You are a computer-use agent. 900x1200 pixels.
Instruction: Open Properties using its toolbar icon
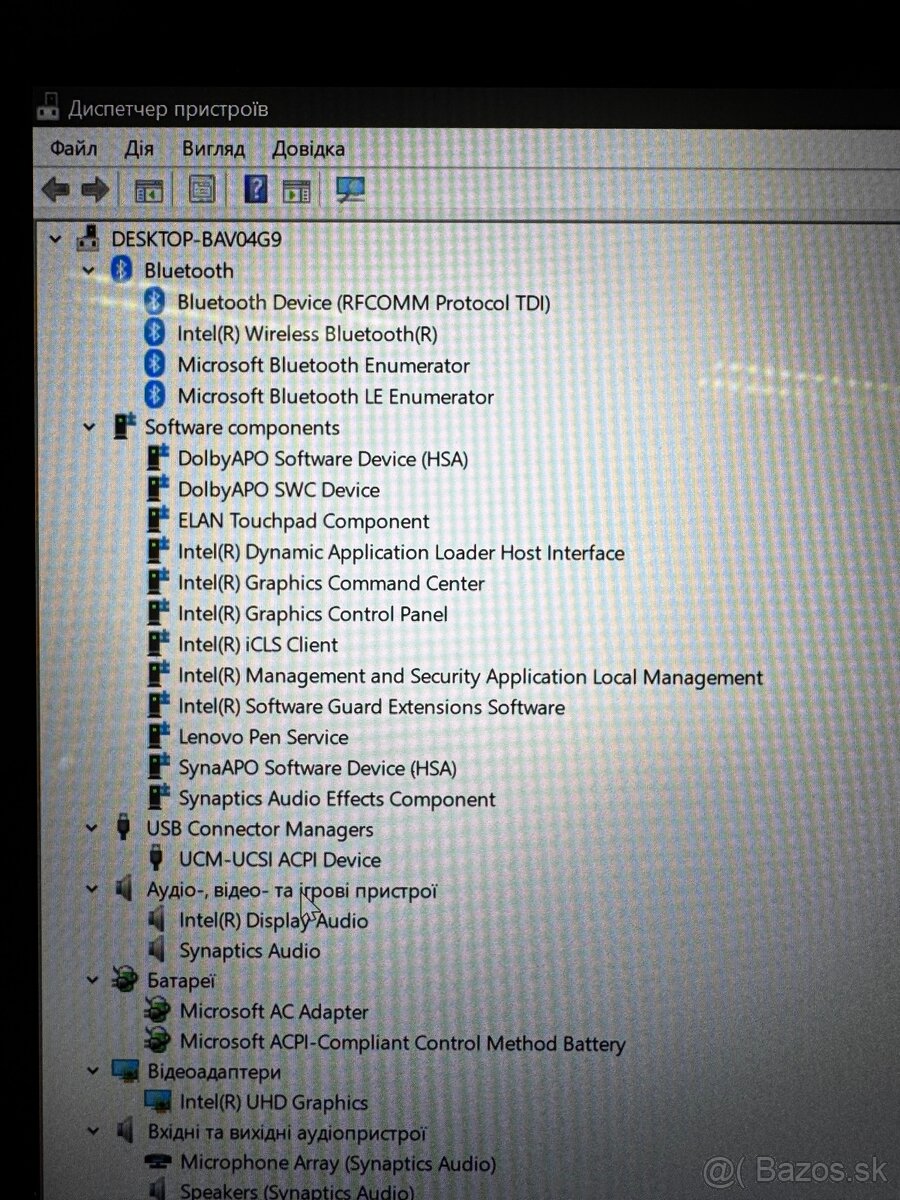tap(200, 189)
